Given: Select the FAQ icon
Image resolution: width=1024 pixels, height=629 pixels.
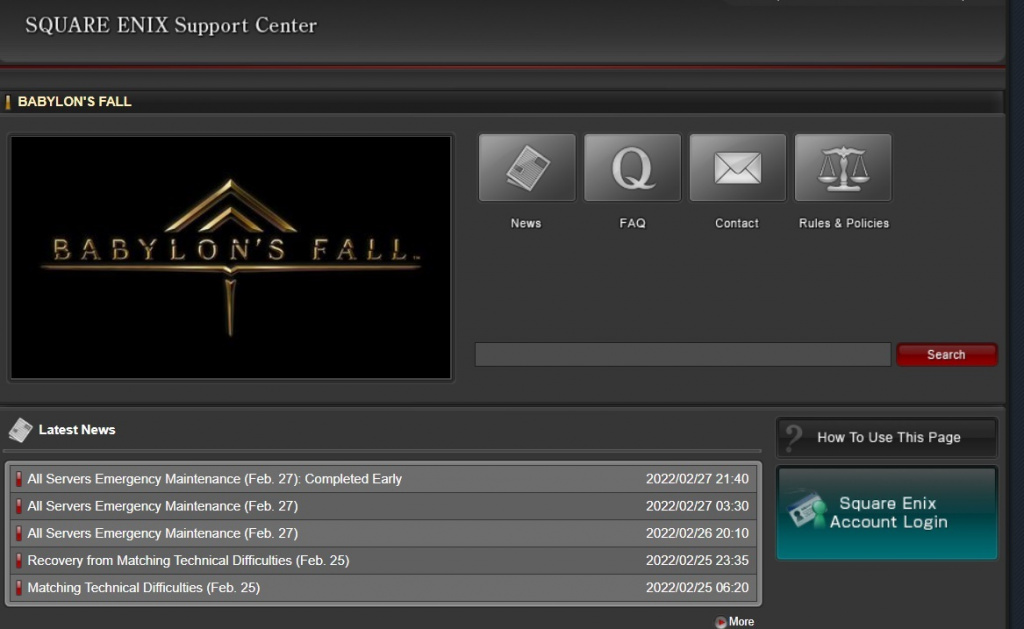Looking at the screenshot, I should point(632,167).
